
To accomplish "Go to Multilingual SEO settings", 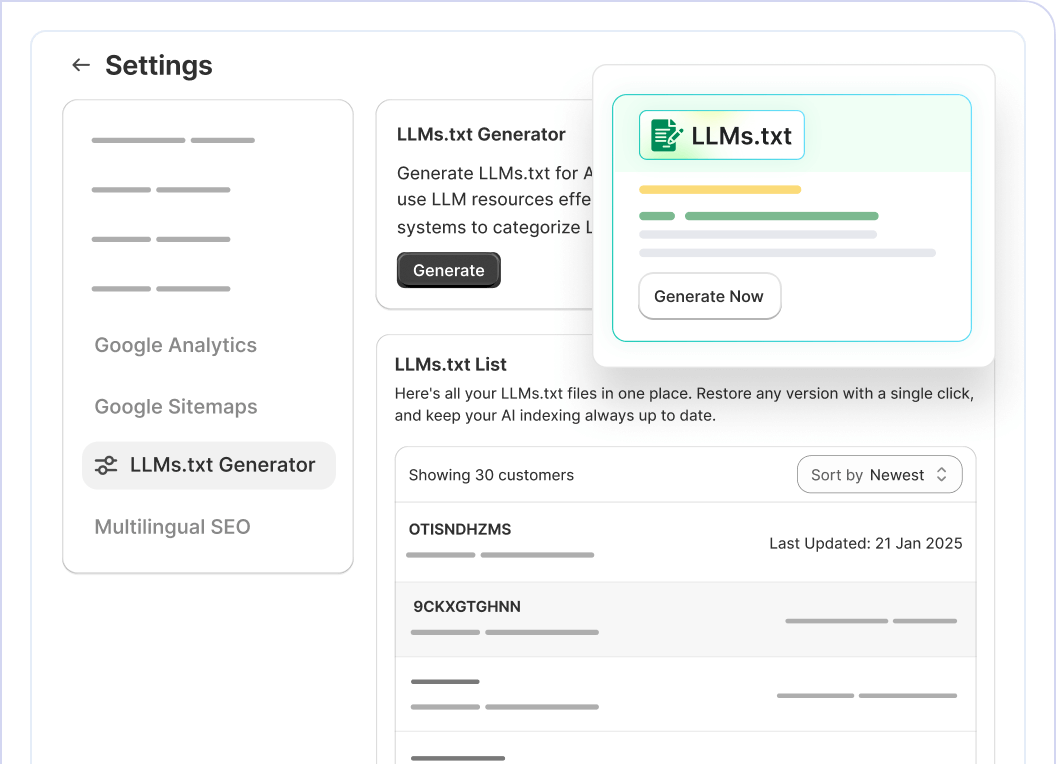I will (x=172, y=527).
